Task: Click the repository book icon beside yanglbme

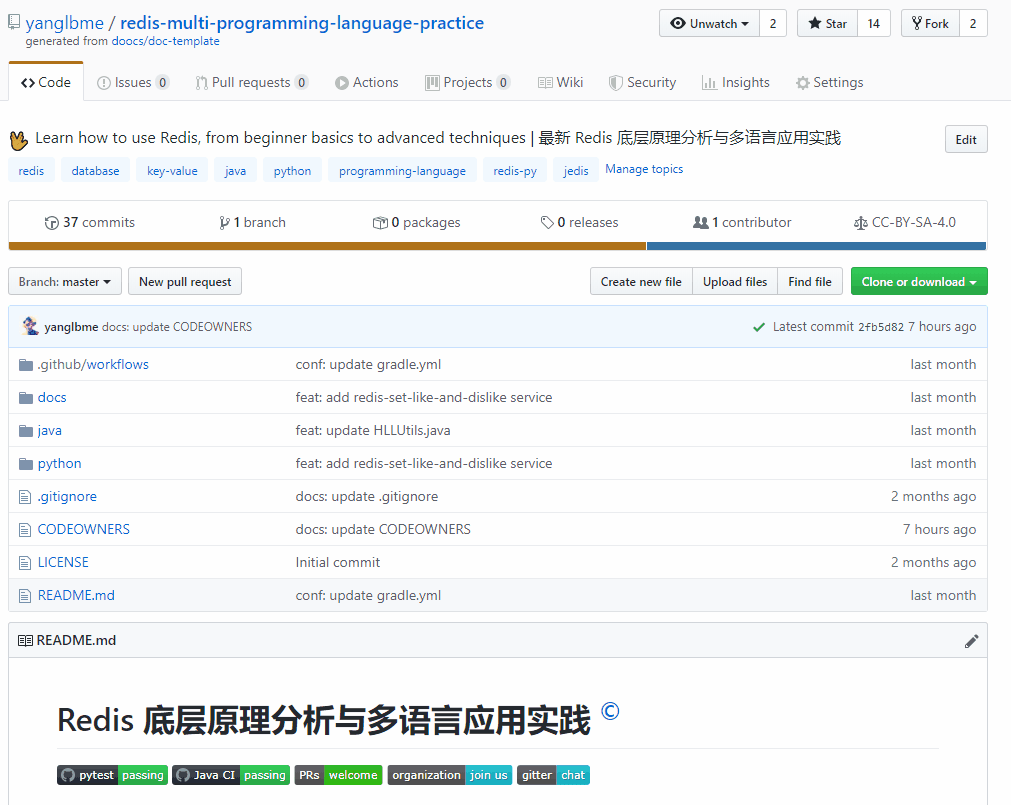Action: click(14, 23)
